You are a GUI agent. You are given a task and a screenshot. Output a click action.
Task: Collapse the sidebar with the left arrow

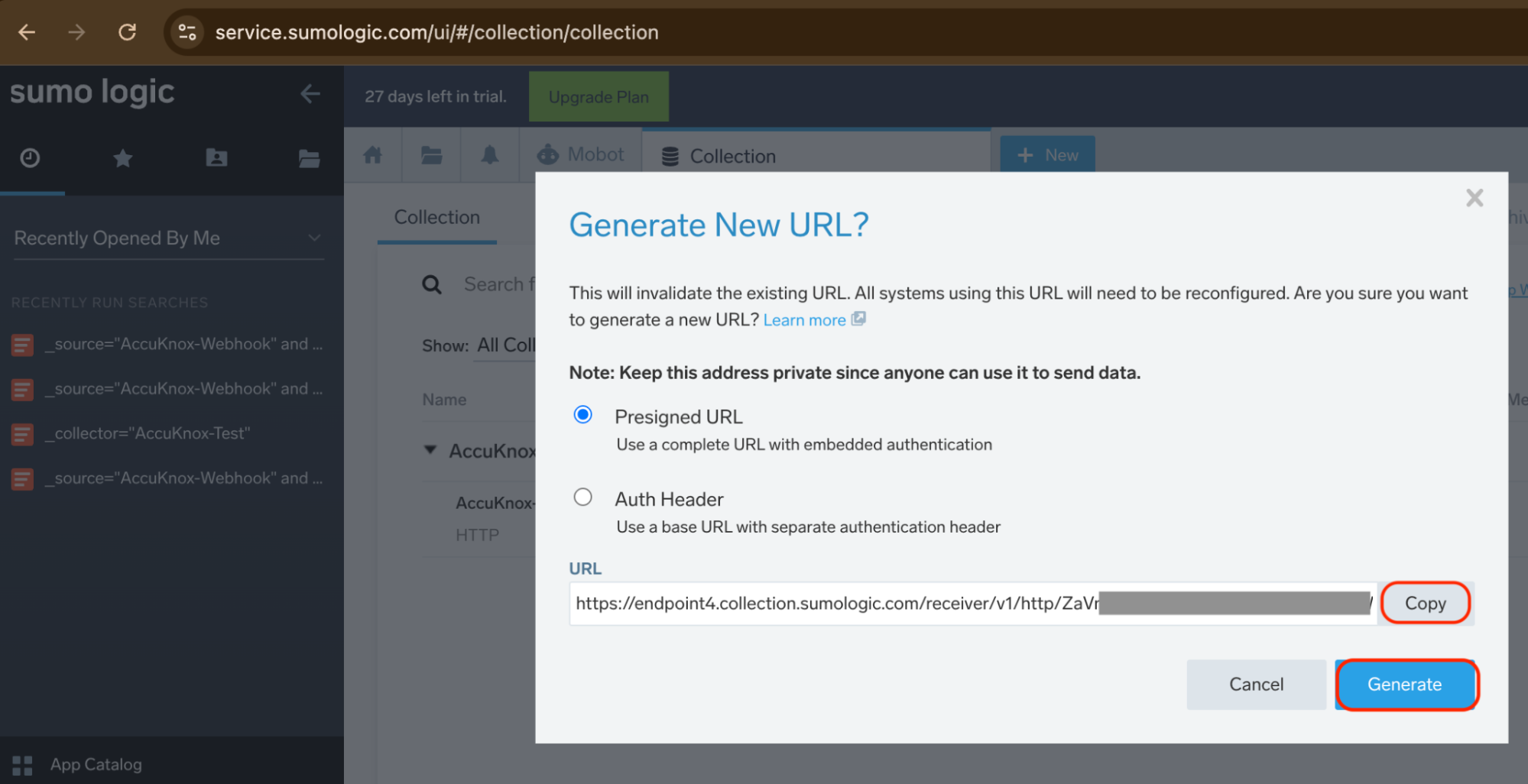coord(310,94)
